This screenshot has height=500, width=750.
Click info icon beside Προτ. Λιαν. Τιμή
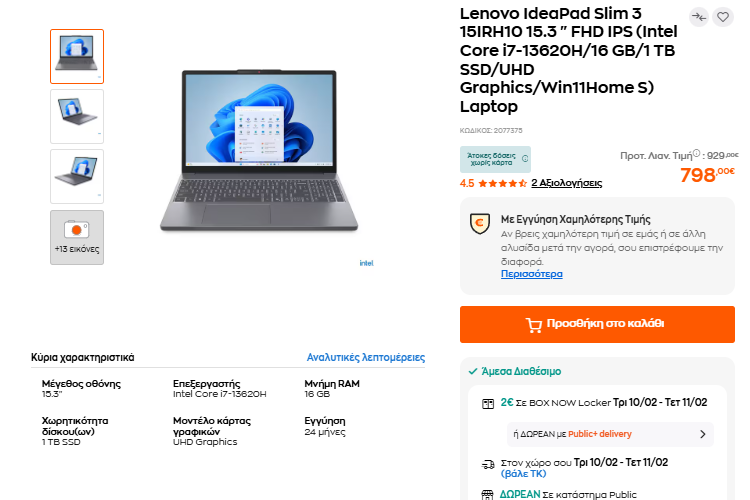pyautogui.click(x=696, y=153)
